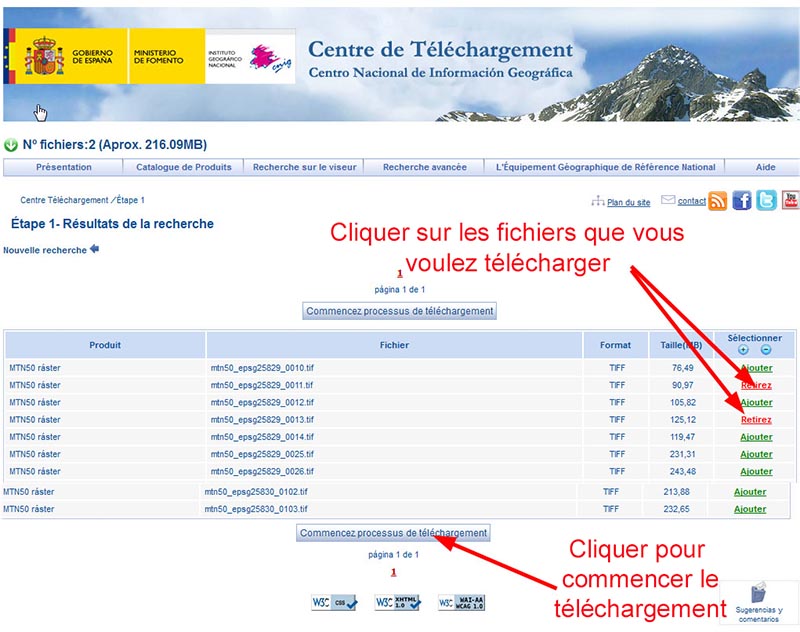Click the minus icon under Sélectionner
Screen dimensions: 800x632
(766, 350)
